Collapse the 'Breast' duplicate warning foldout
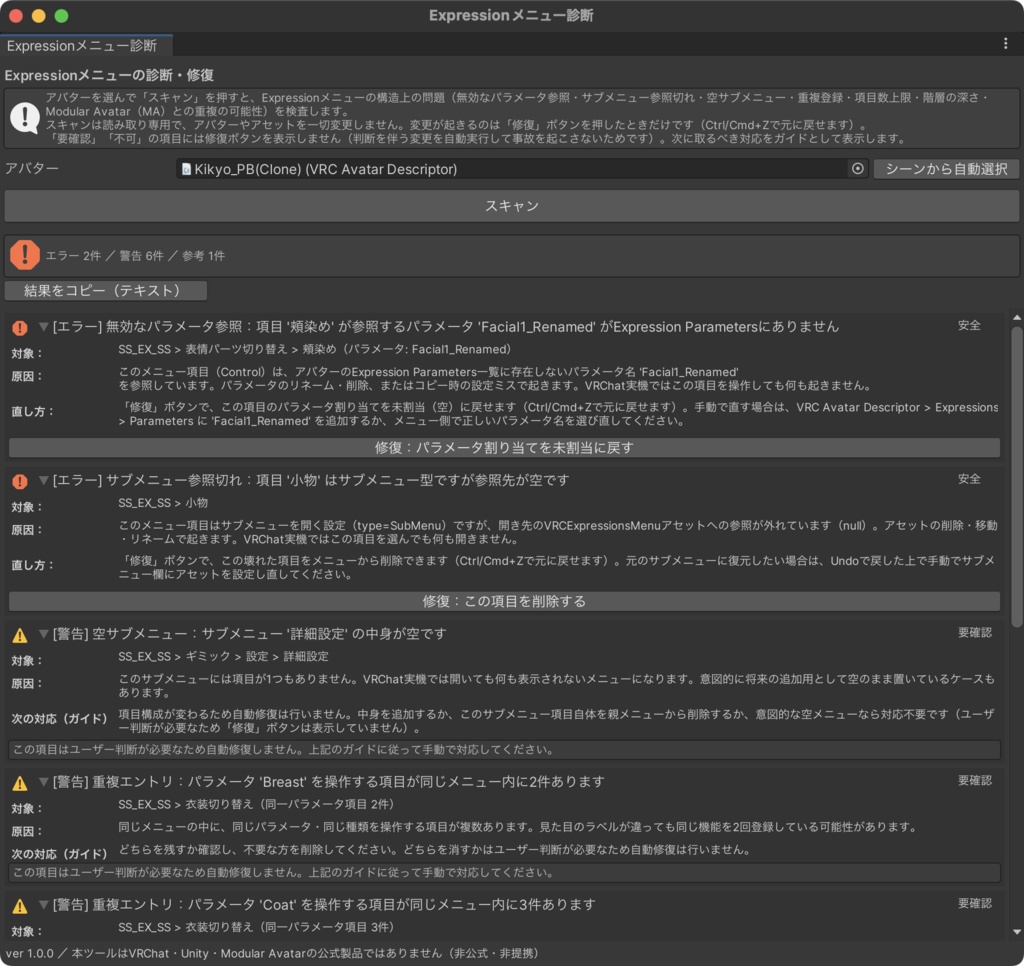1024x966 pixels. (44, 781)
